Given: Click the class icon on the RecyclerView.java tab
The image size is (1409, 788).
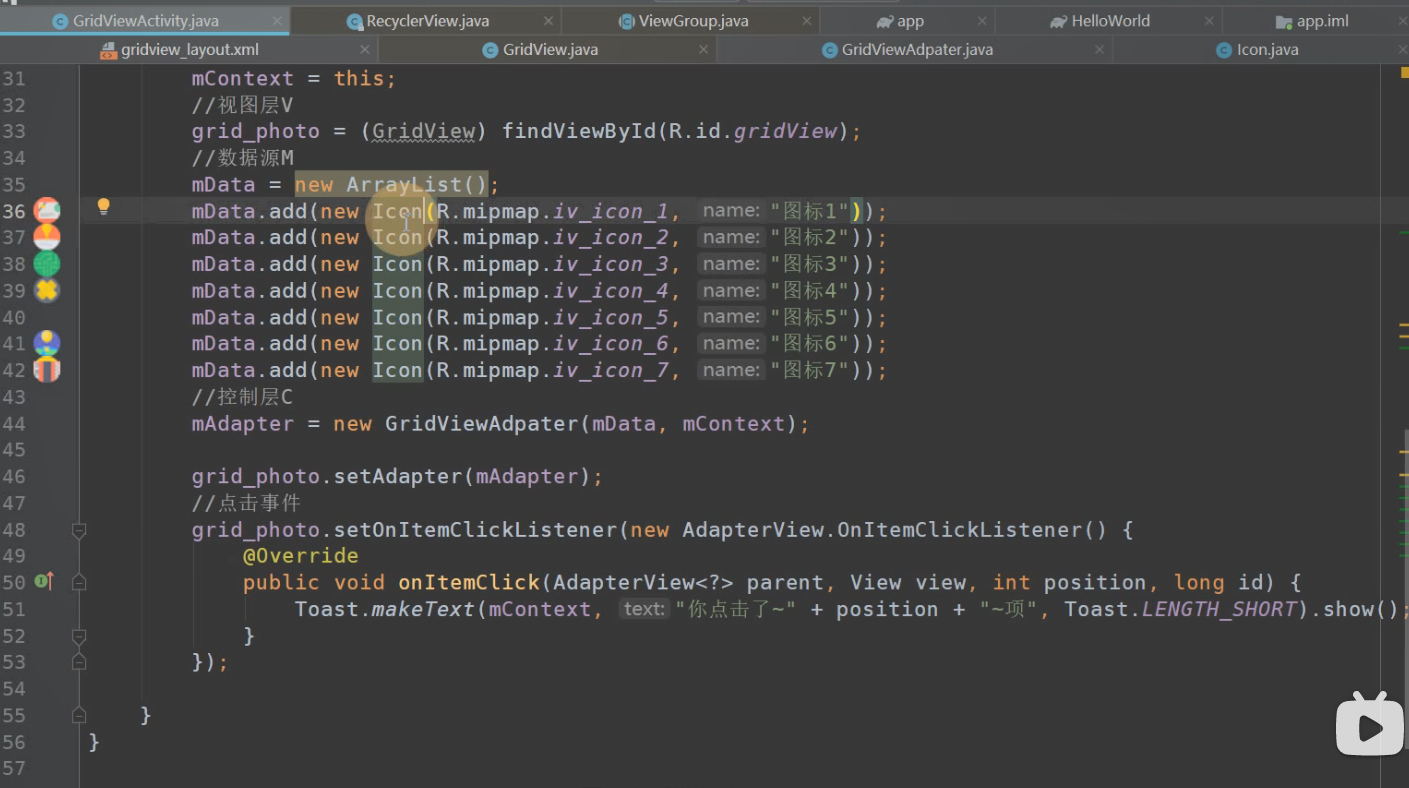Looking at the screenshot, I should 354,21.
